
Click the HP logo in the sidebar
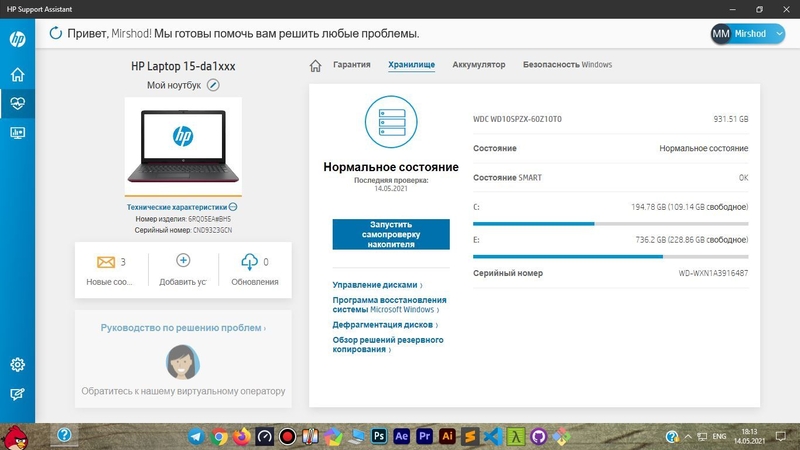[x=17, y=39]
